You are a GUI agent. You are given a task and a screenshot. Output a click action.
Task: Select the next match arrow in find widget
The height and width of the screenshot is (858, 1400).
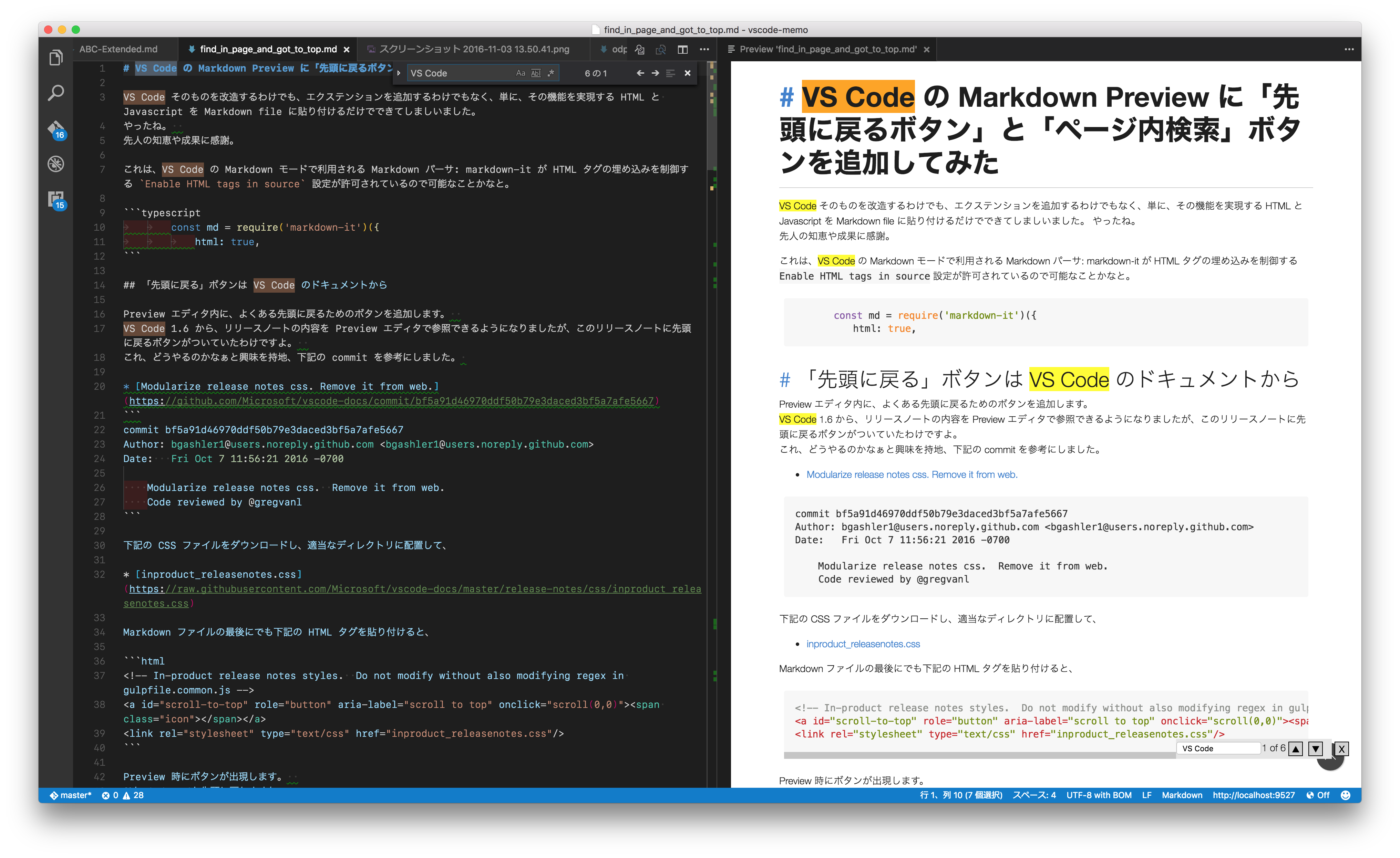pos(656,73)
